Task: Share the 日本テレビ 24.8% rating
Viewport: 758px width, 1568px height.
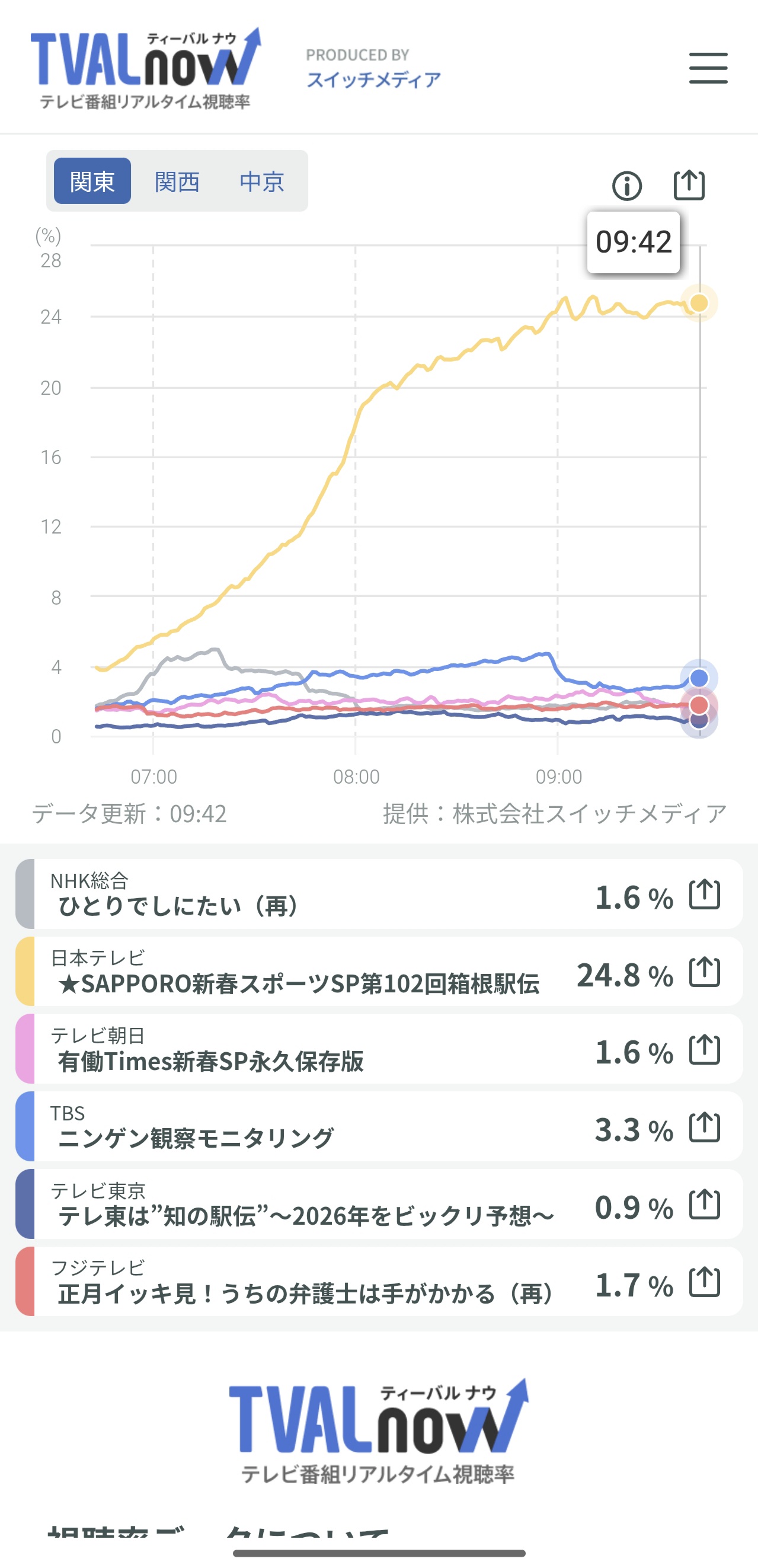Action: pyautogui.click(x=705, y=972)
